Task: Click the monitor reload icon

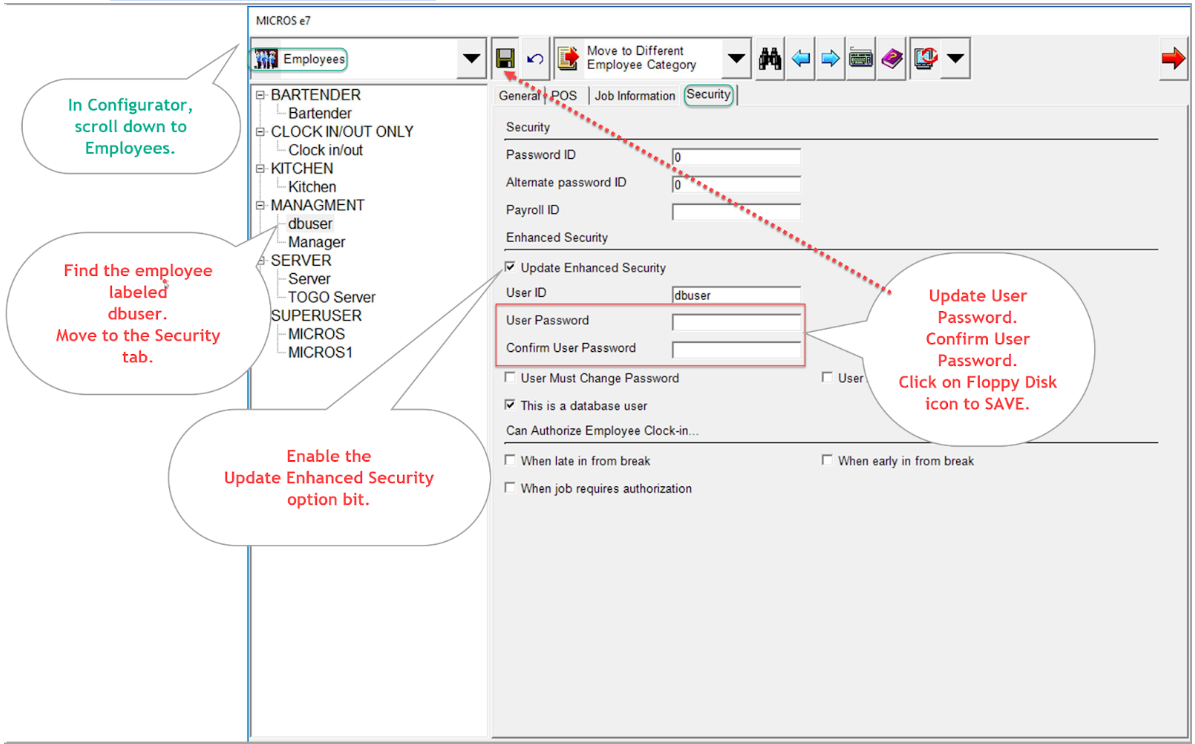Action: pyautogui.click(x=925, y=58)
